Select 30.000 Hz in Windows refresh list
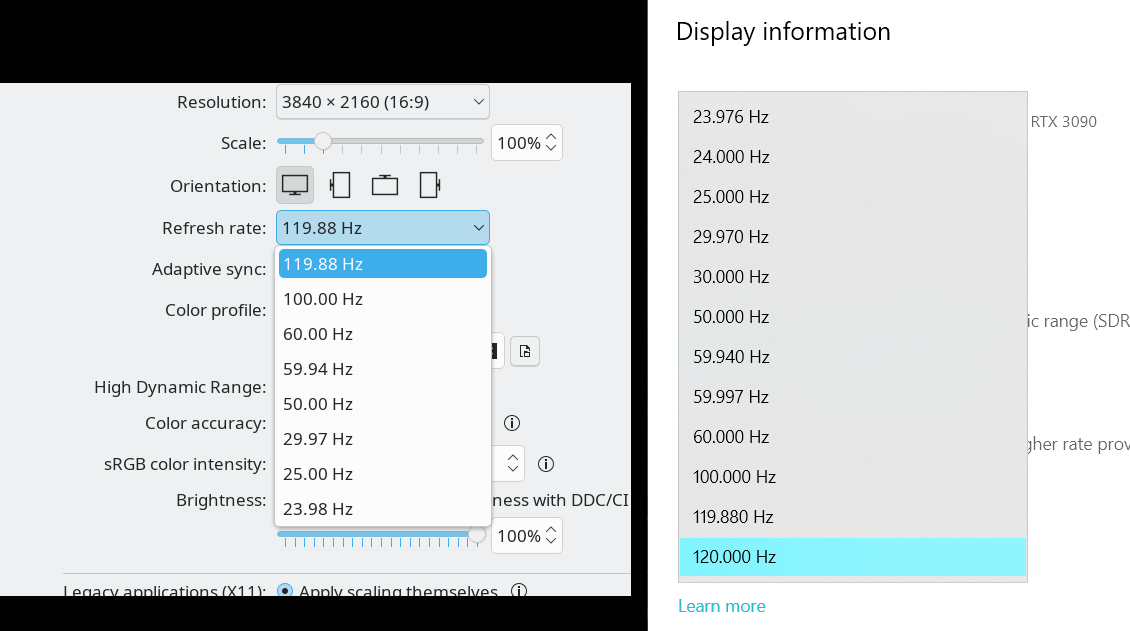1130x631 pixels. [x=853, y=277]
